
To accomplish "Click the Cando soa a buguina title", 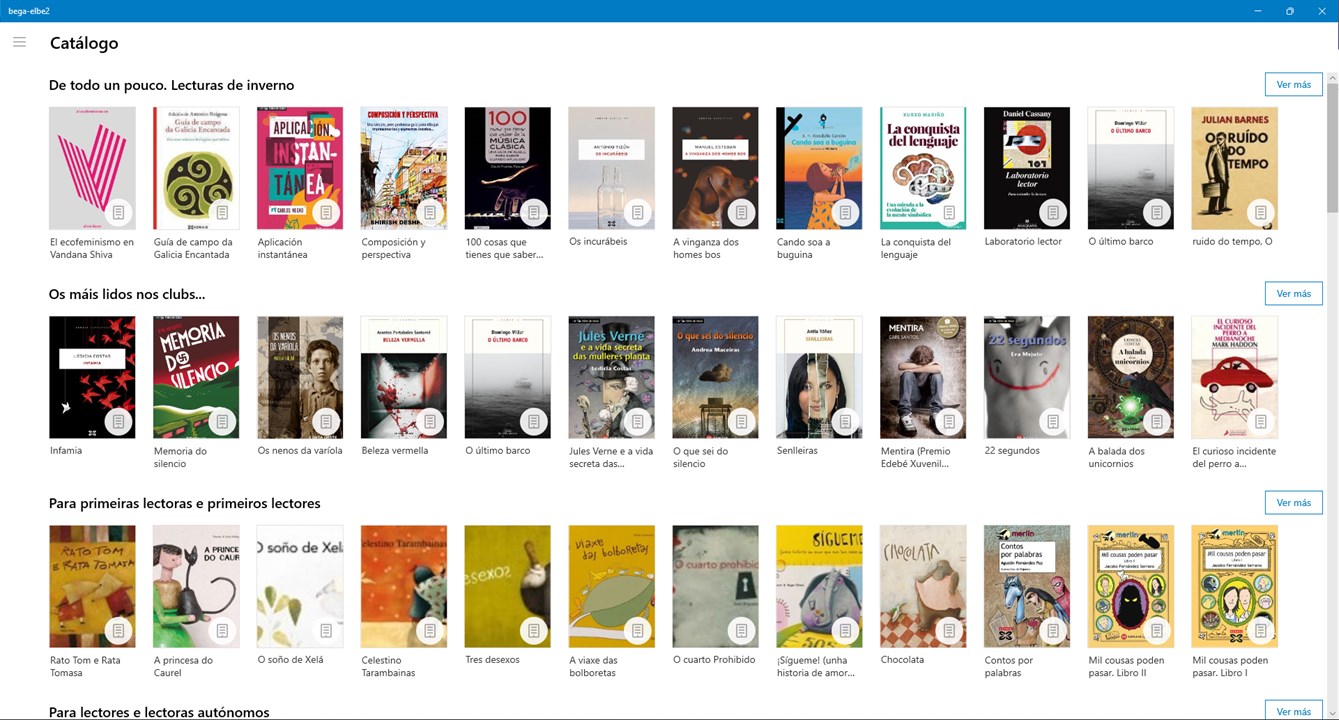I will [803, 248].
